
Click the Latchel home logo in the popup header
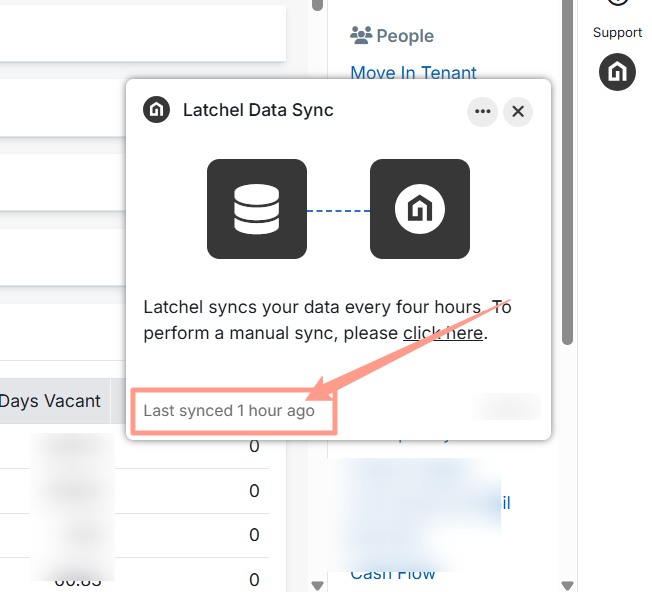click(x=156, y=110)
